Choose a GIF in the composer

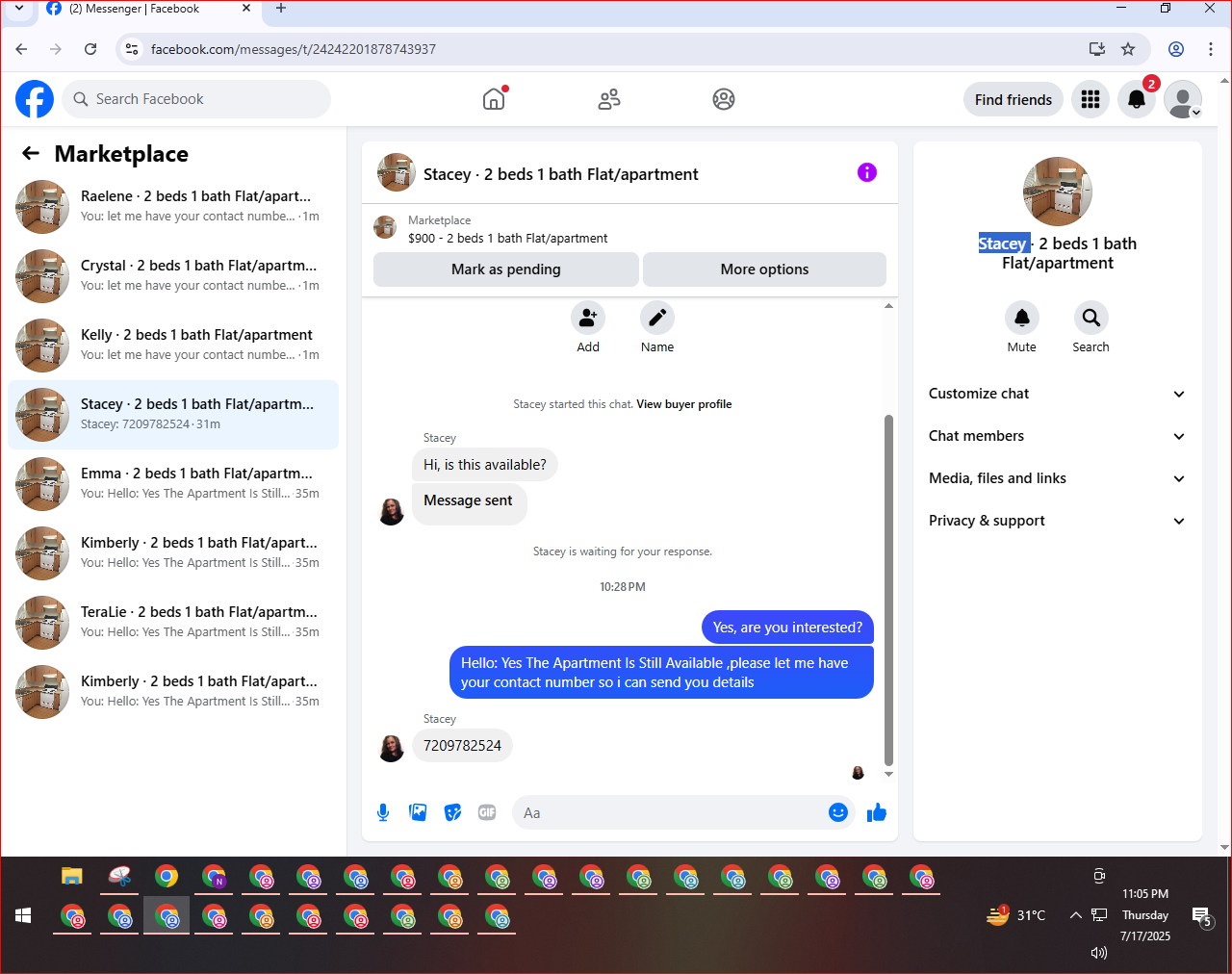point(487,812)
